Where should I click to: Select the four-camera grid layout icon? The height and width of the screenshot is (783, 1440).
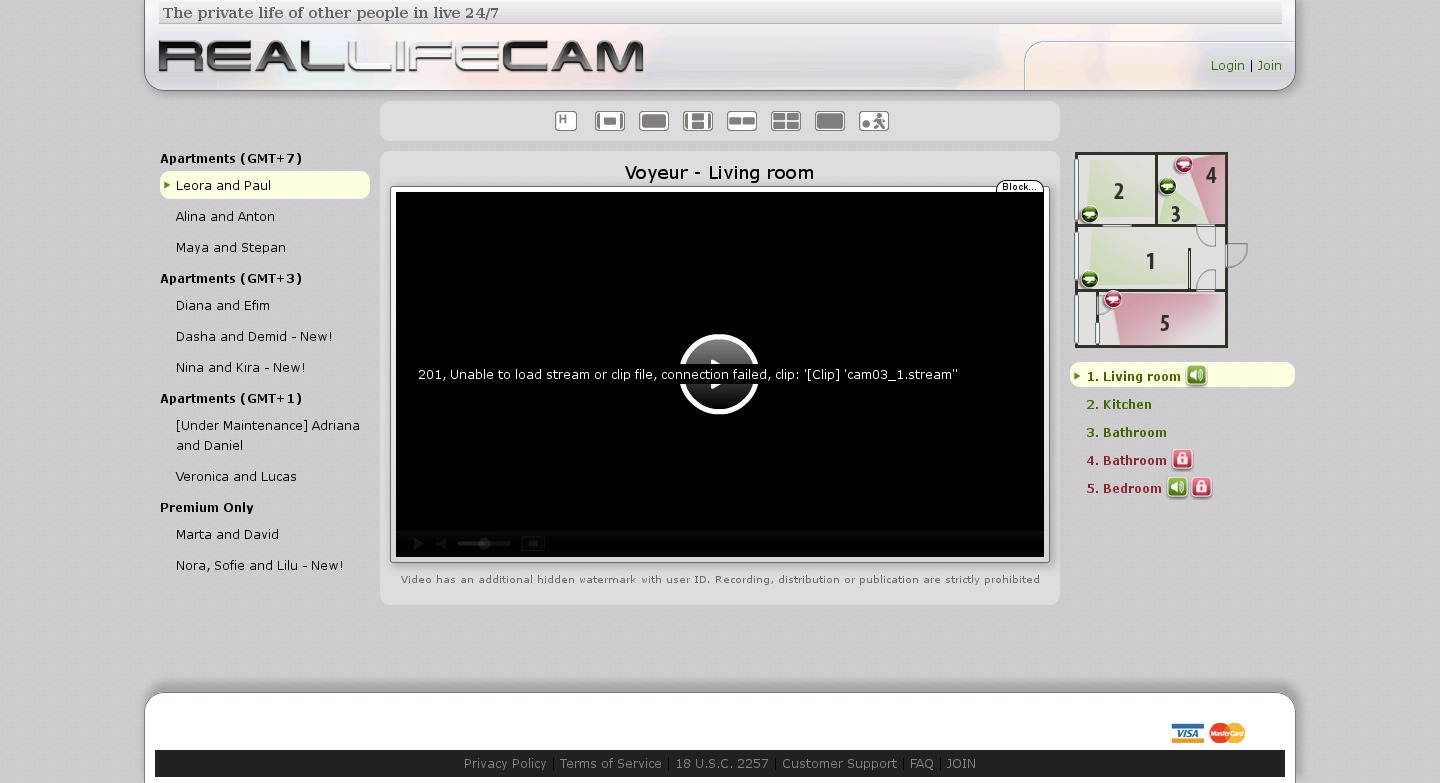786,121
